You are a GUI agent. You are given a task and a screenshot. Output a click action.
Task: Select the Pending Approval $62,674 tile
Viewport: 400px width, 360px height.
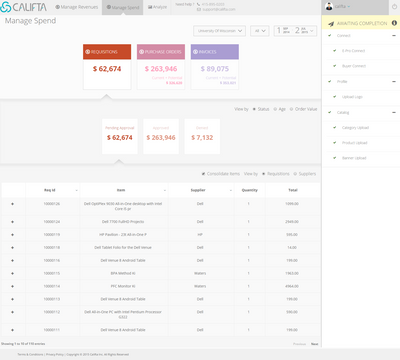pyautogui.click(x=120, y=136)
